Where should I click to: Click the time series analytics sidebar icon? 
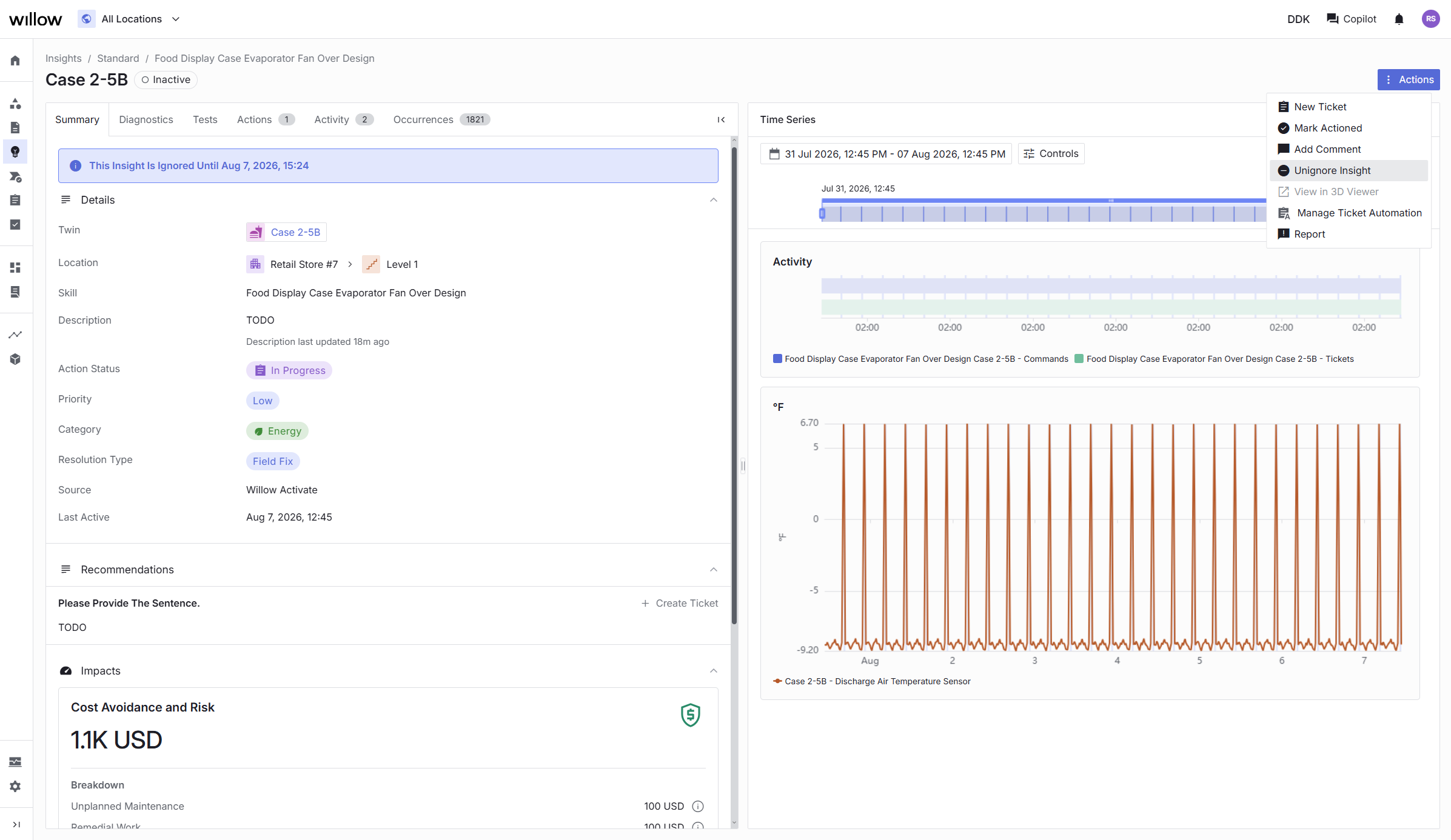tap(15, 335)
